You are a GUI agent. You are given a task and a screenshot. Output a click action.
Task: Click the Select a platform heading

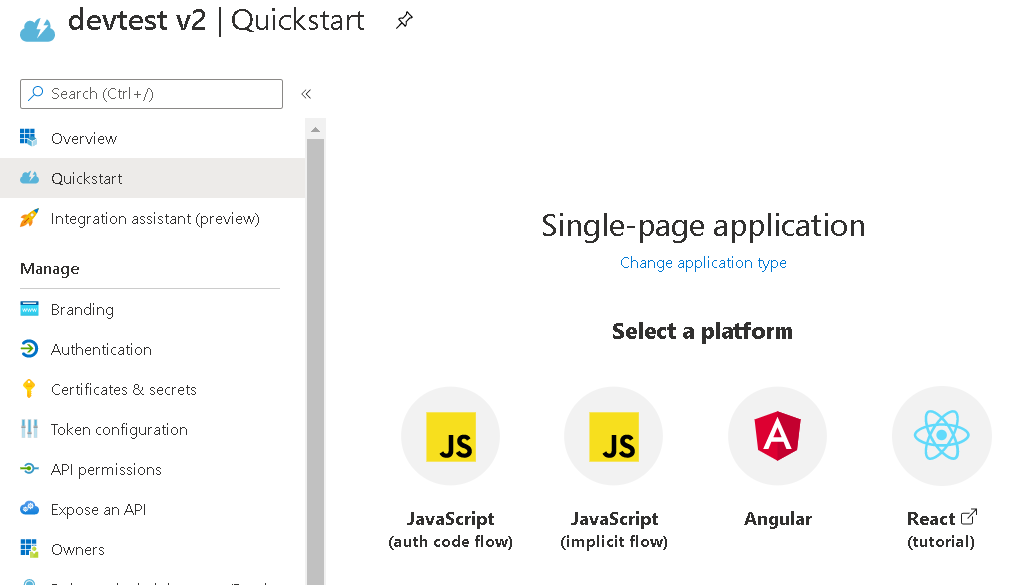click(702, 332)
